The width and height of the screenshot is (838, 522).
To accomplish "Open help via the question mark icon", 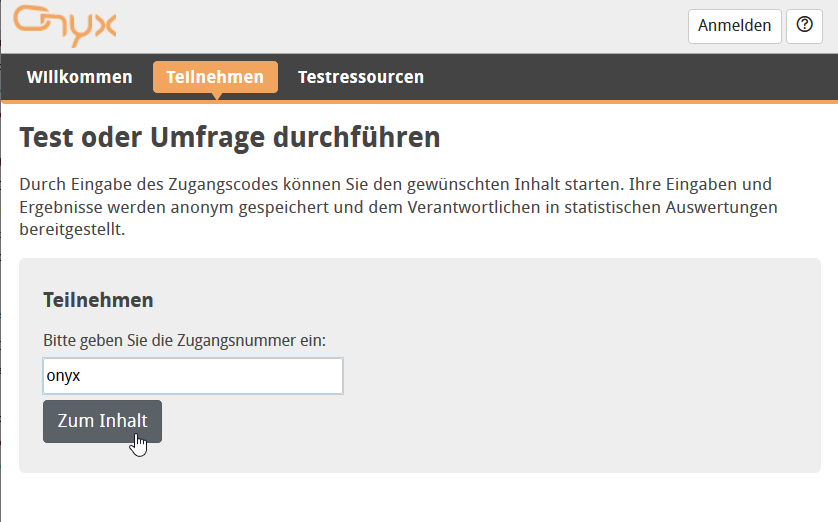I will coord(804,26).
